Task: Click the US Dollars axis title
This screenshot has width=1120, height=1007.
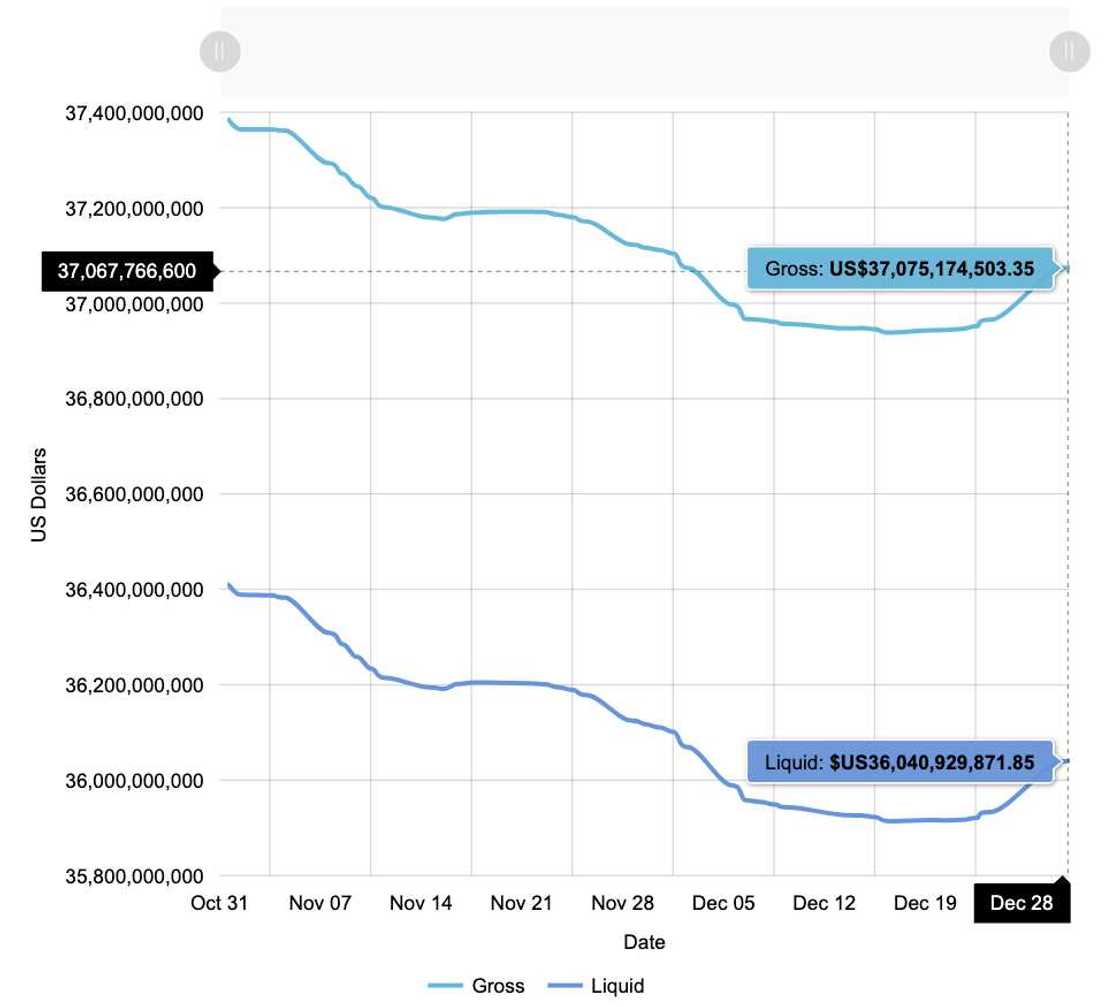Action: click(x=39, y=494)
